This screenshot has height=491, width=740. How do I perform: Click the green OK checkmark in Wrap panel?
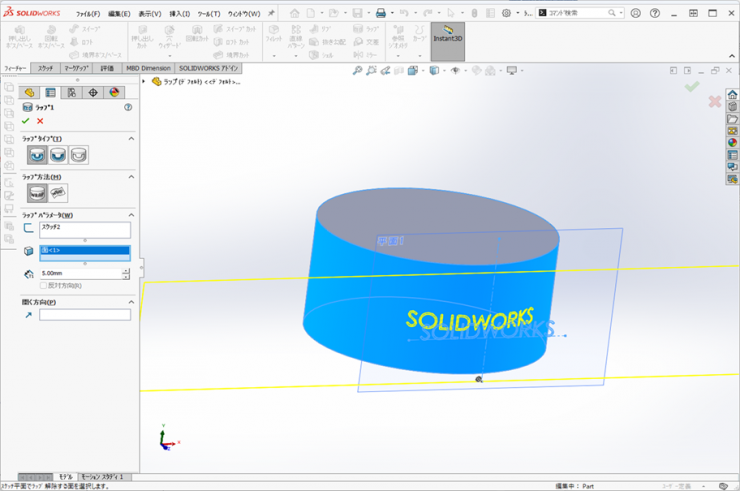coord(26,121)
